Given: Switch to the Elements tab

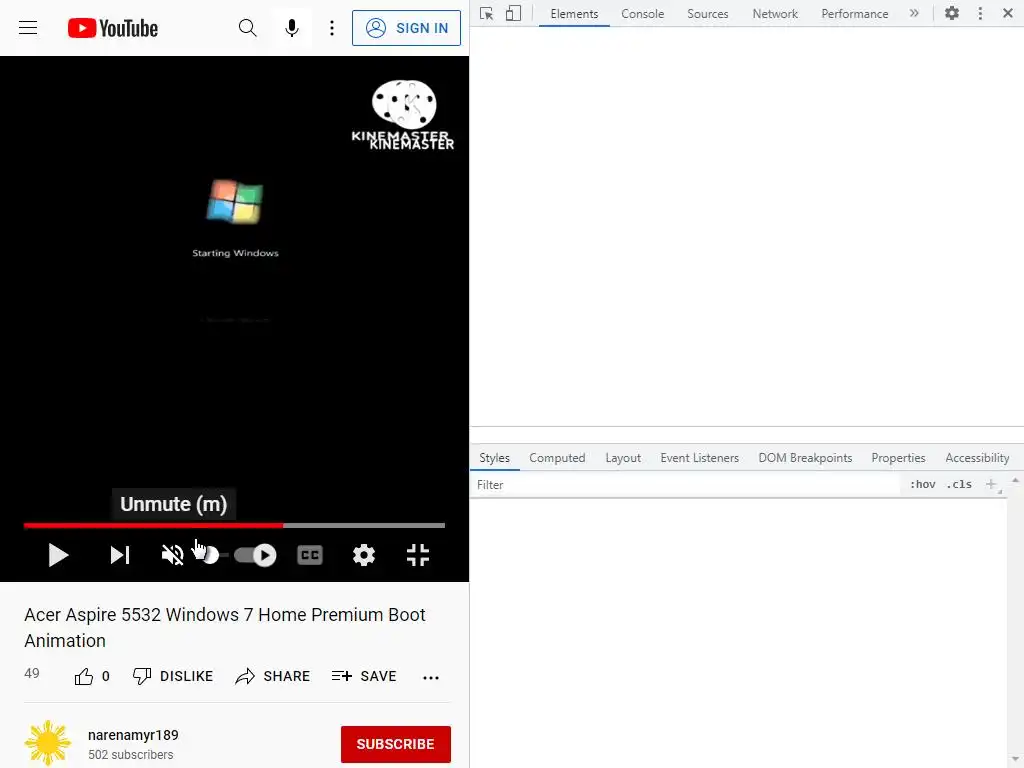Looking at the screenshot, I should (x=574, y=14).
